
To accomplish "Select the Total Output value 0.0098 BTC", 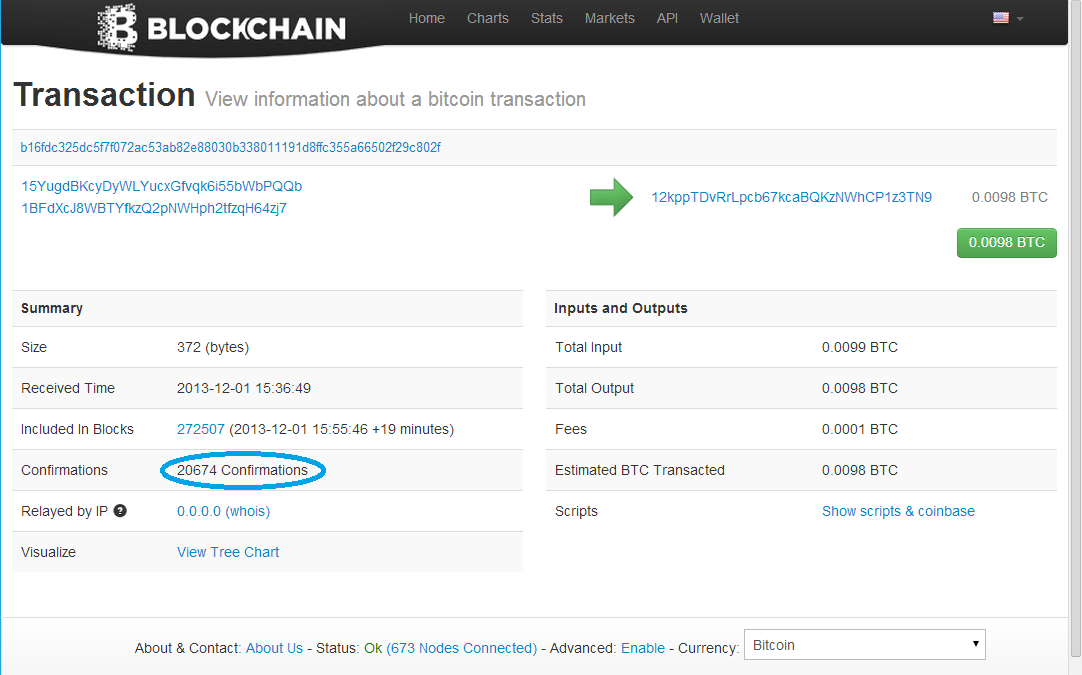I will (x=860, y=389).
